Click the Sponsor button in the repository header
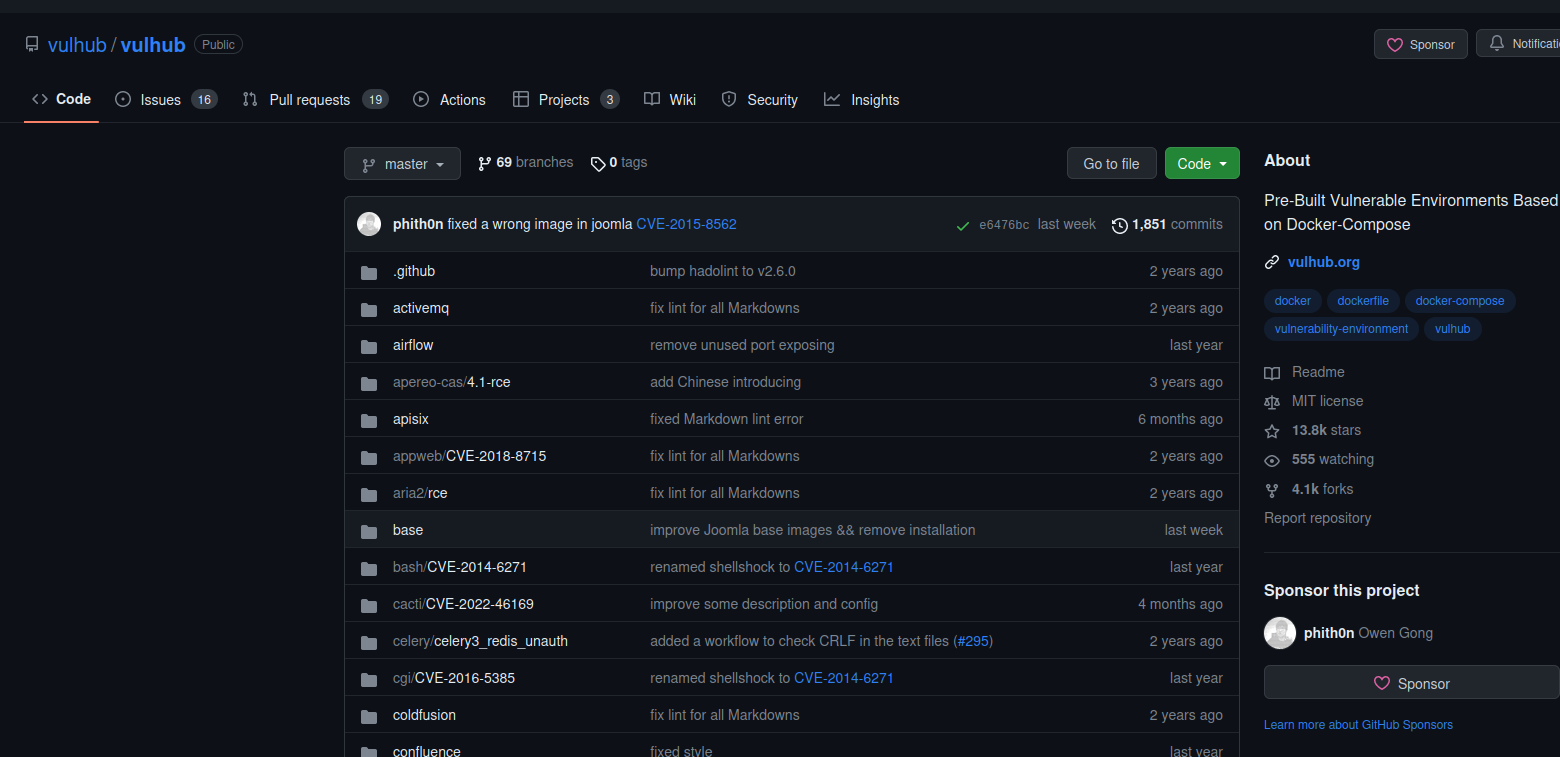Screen dimensions: 1560x757 pyautogui.click(x=1421, y=44)
